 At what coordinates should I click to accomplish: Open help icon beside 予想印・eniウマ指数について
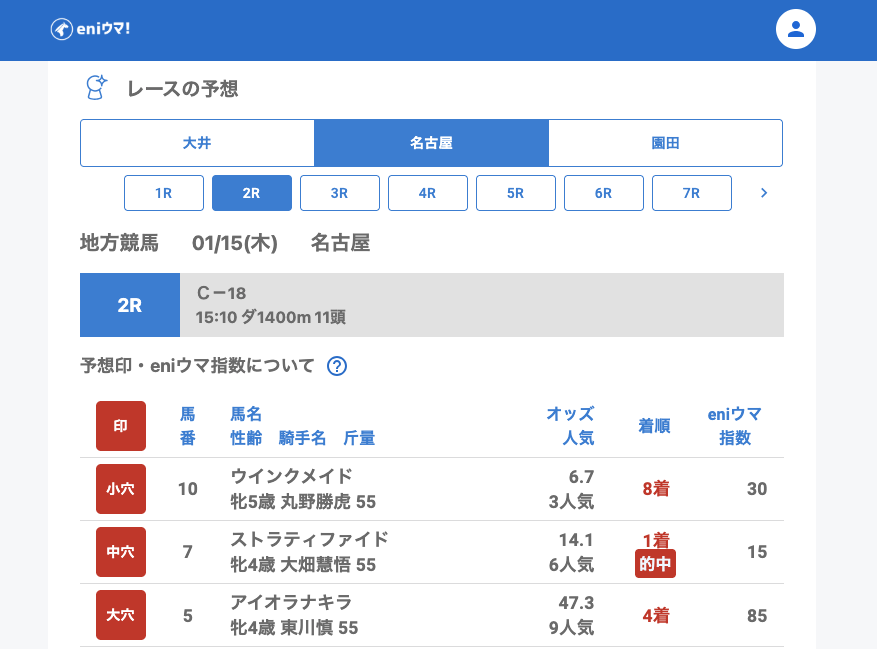pos(337,366)
